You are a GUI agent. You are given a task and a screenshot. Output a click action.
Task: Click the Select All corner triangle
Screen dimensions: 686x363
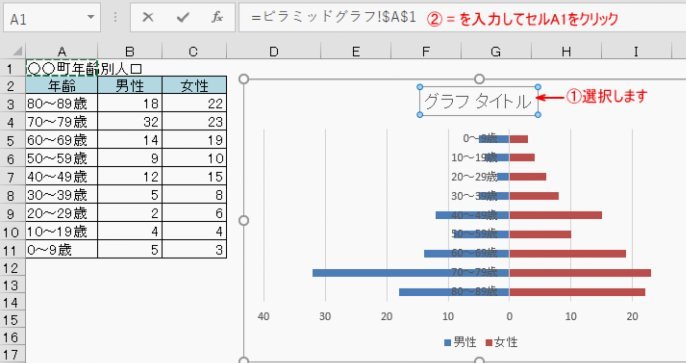18,52
